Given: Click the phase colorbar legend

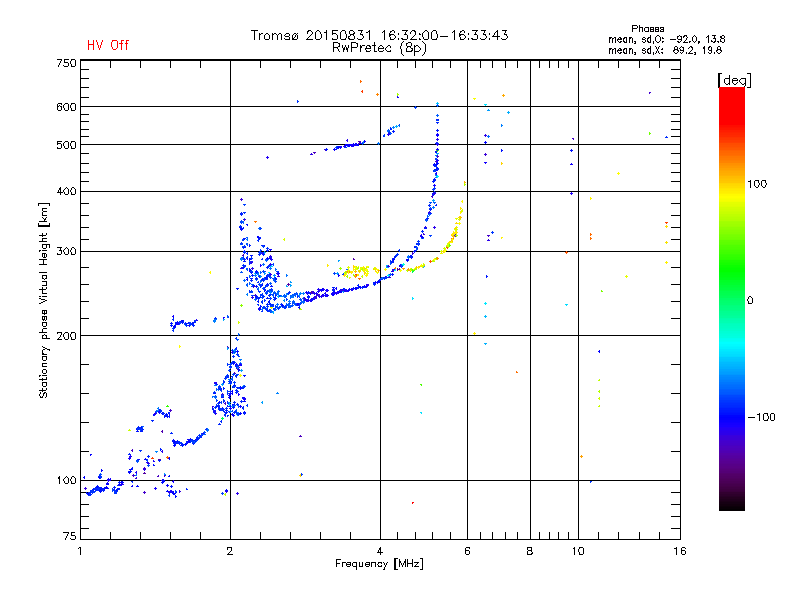Looking at the screenshot, I should pos(732,298).
